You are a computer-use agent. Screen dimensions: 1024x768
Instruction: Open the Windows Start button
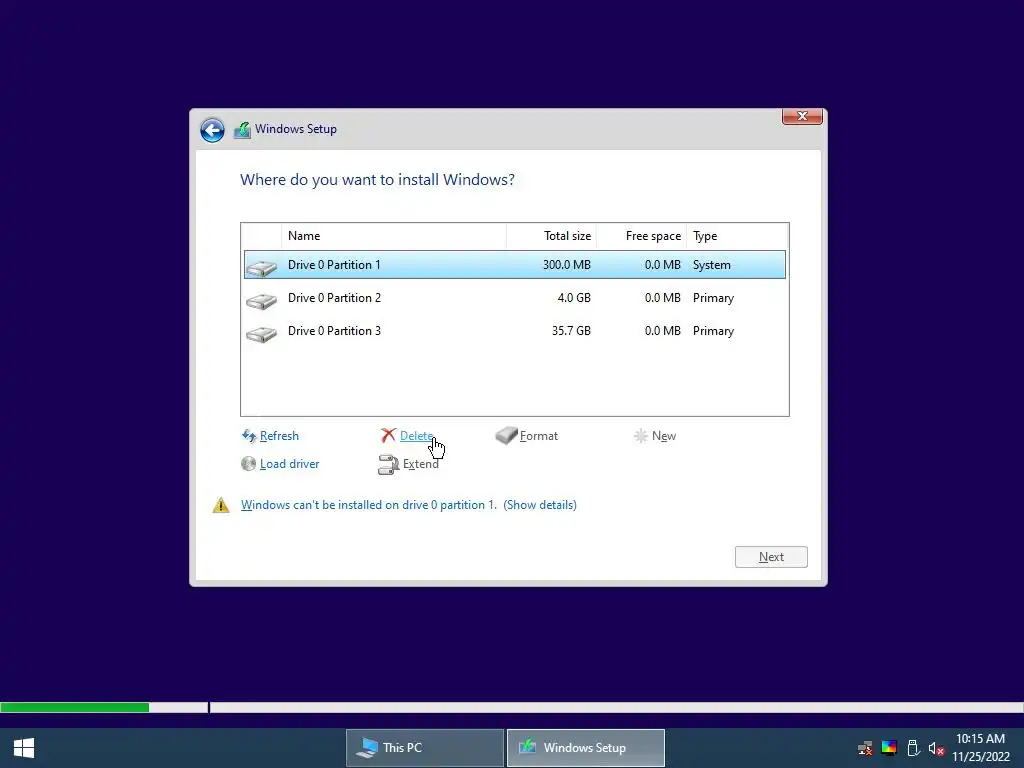click(24, 748)
